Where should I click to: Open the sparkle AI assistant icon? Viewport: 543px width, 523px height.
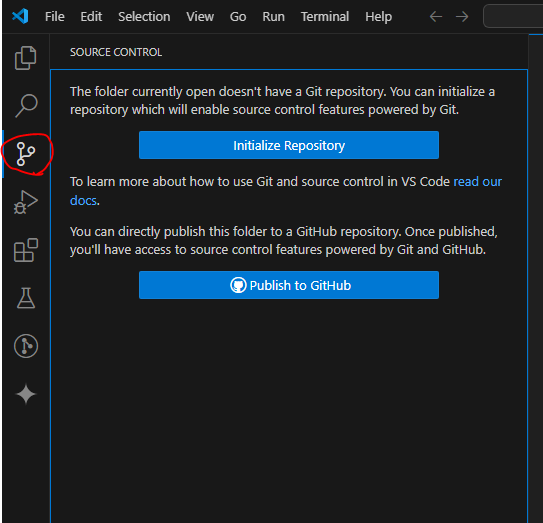coord(26,394)
